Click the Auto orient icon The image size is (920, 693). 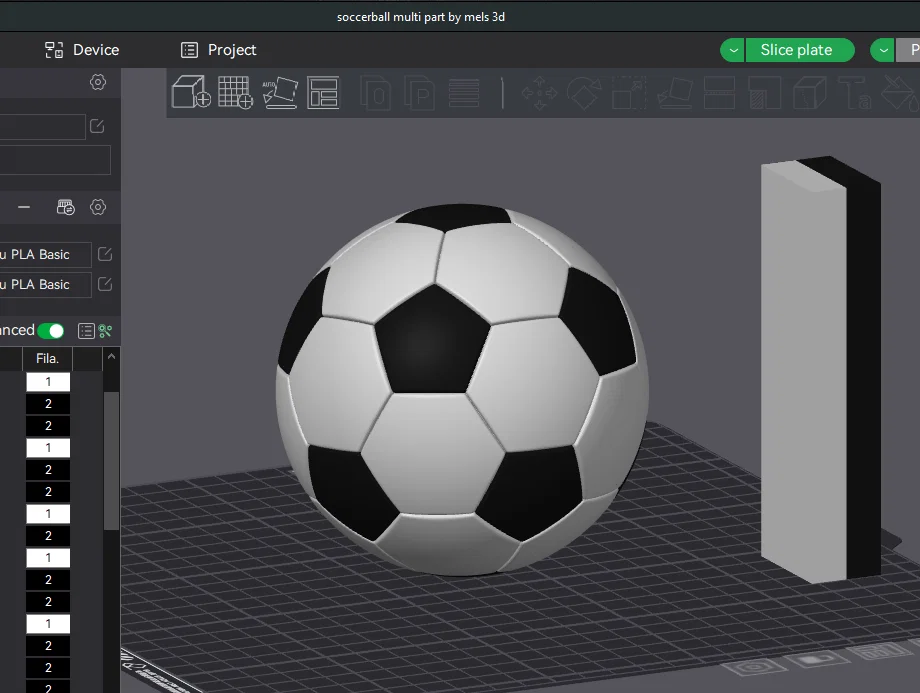click(x=280, y=92)
